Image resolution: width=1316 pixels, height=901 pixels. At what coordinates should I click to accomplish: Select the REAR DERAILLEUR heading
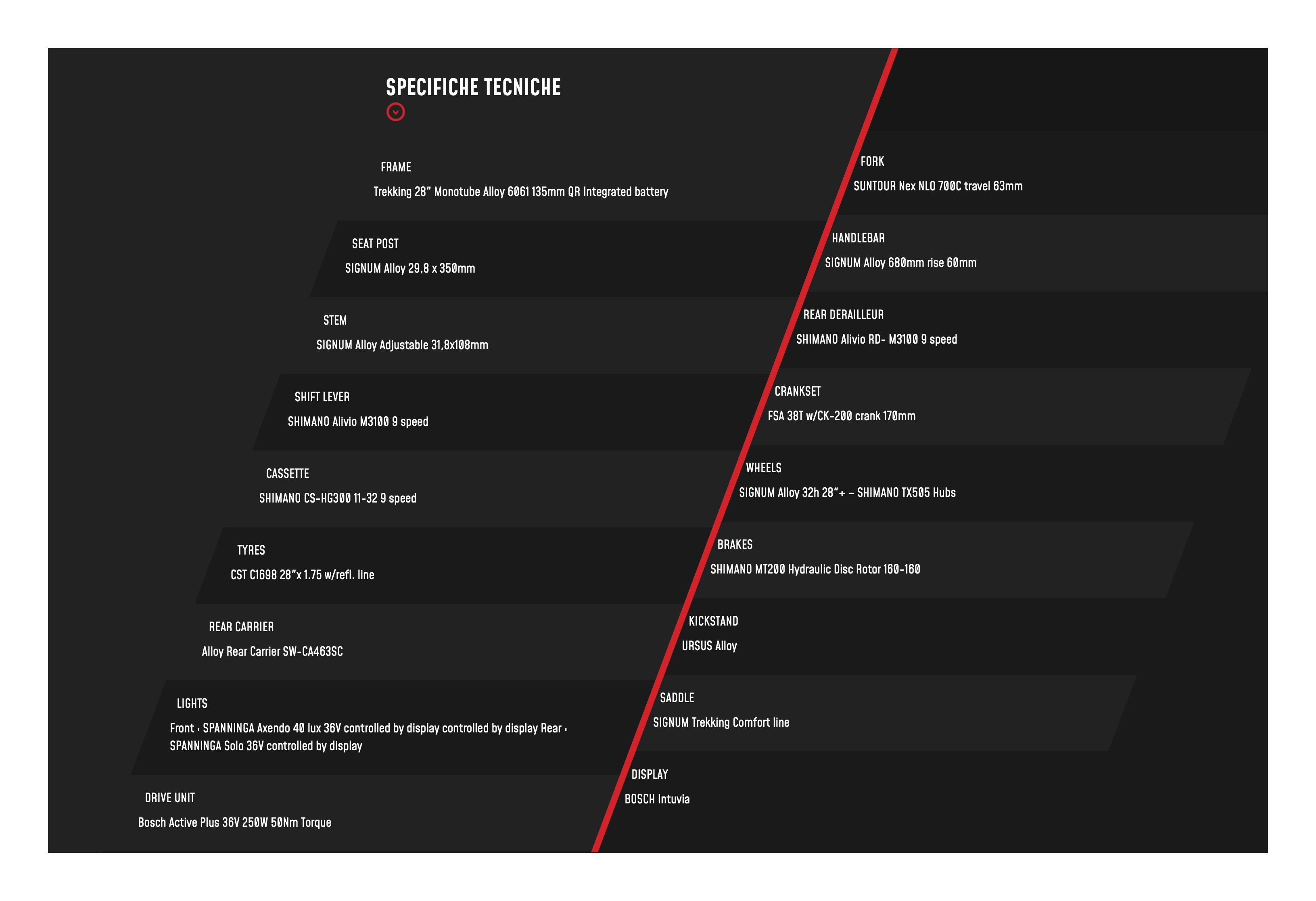tap(843, 315)
